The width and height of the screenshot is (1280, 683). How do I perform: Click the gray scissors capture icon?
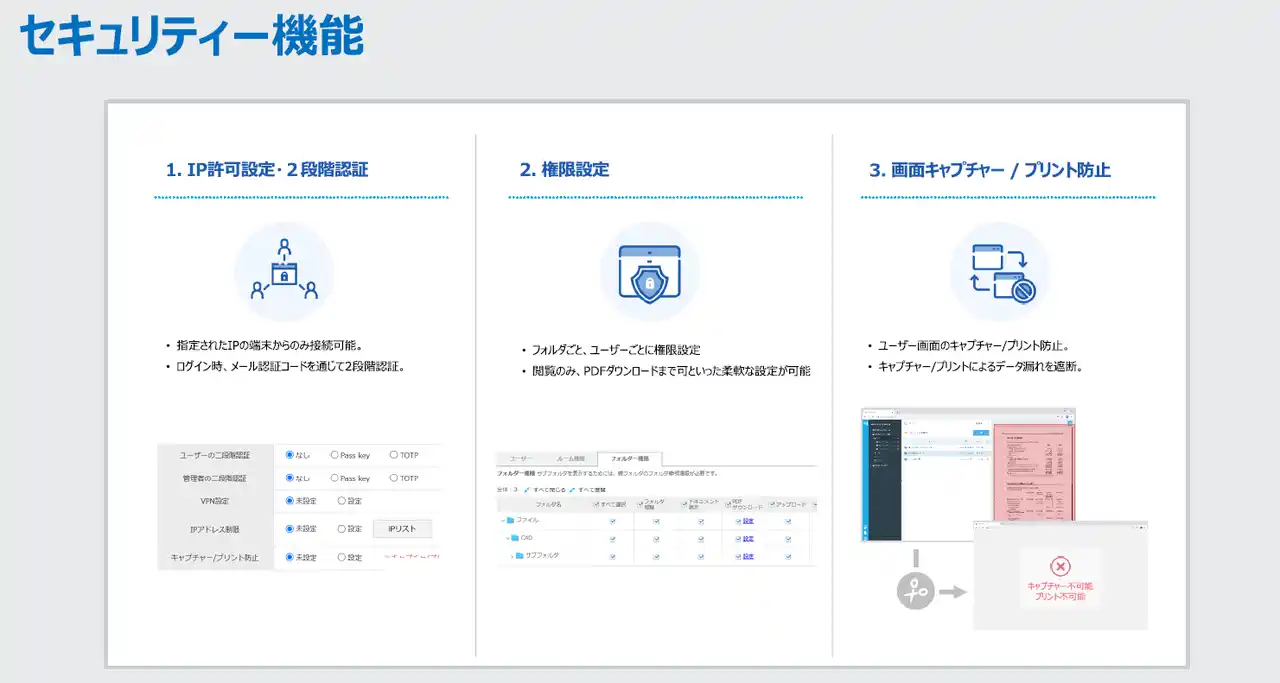(x=915, y=591)
